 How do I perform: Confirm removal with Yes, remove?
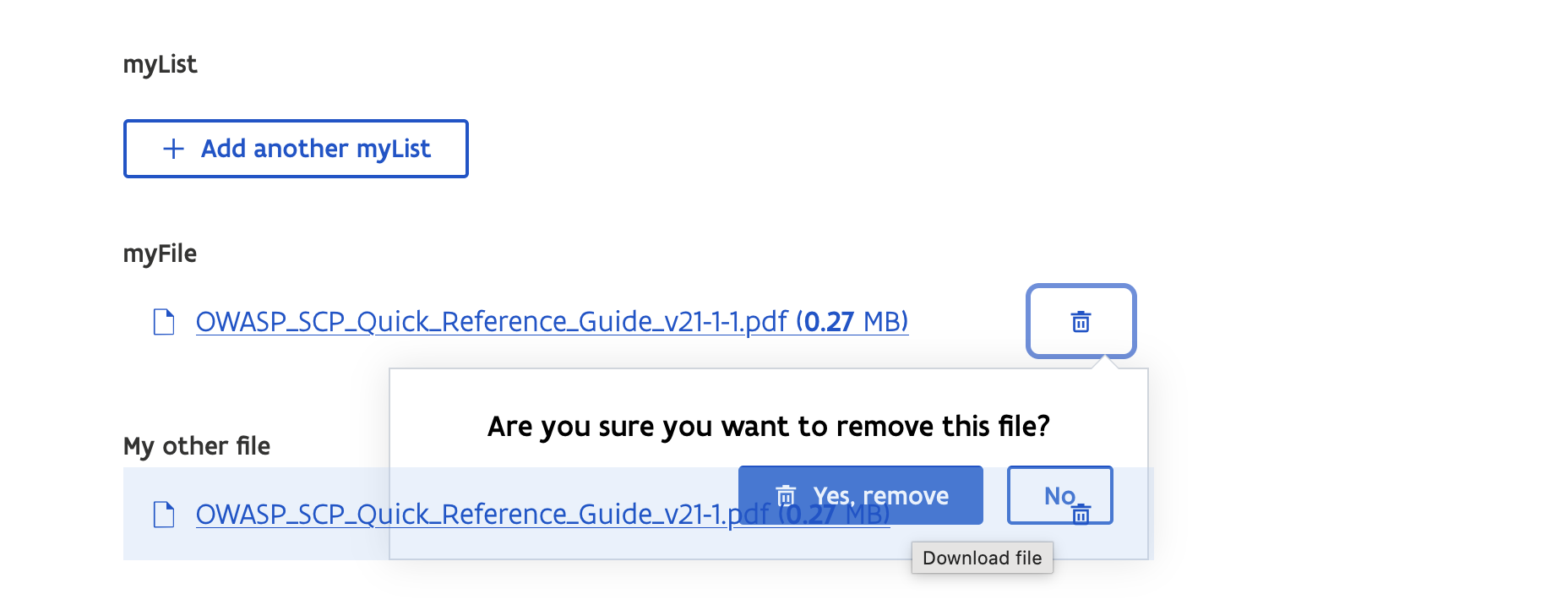pos(860,495)
